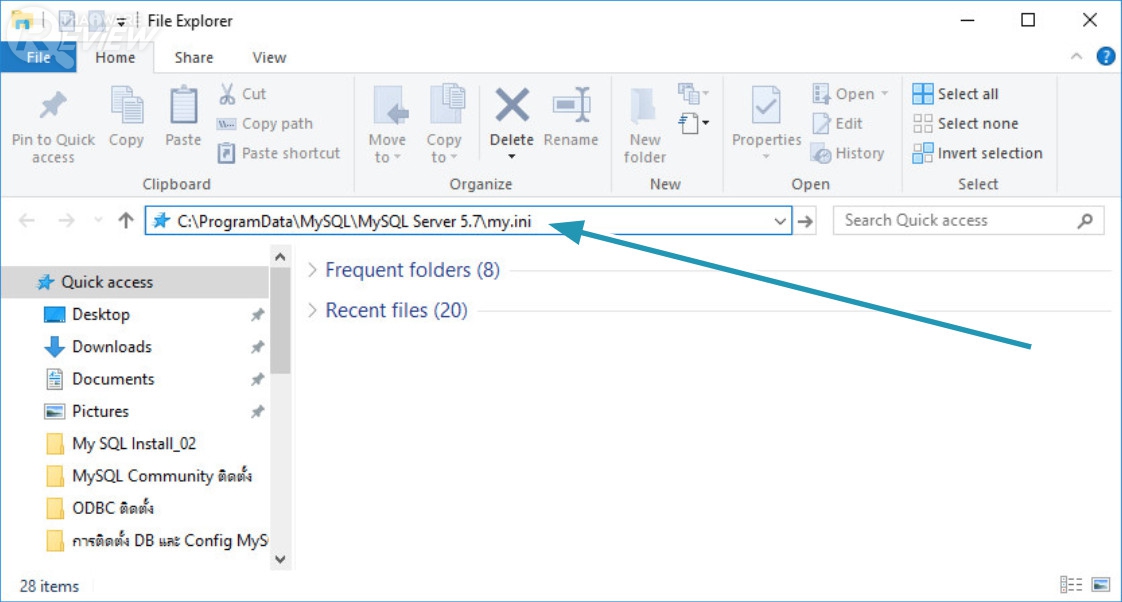Image resolution: width=1122 pixels, height=602 pixels.
Task: Click the Search Quick access box
Action: click(968, 220)
